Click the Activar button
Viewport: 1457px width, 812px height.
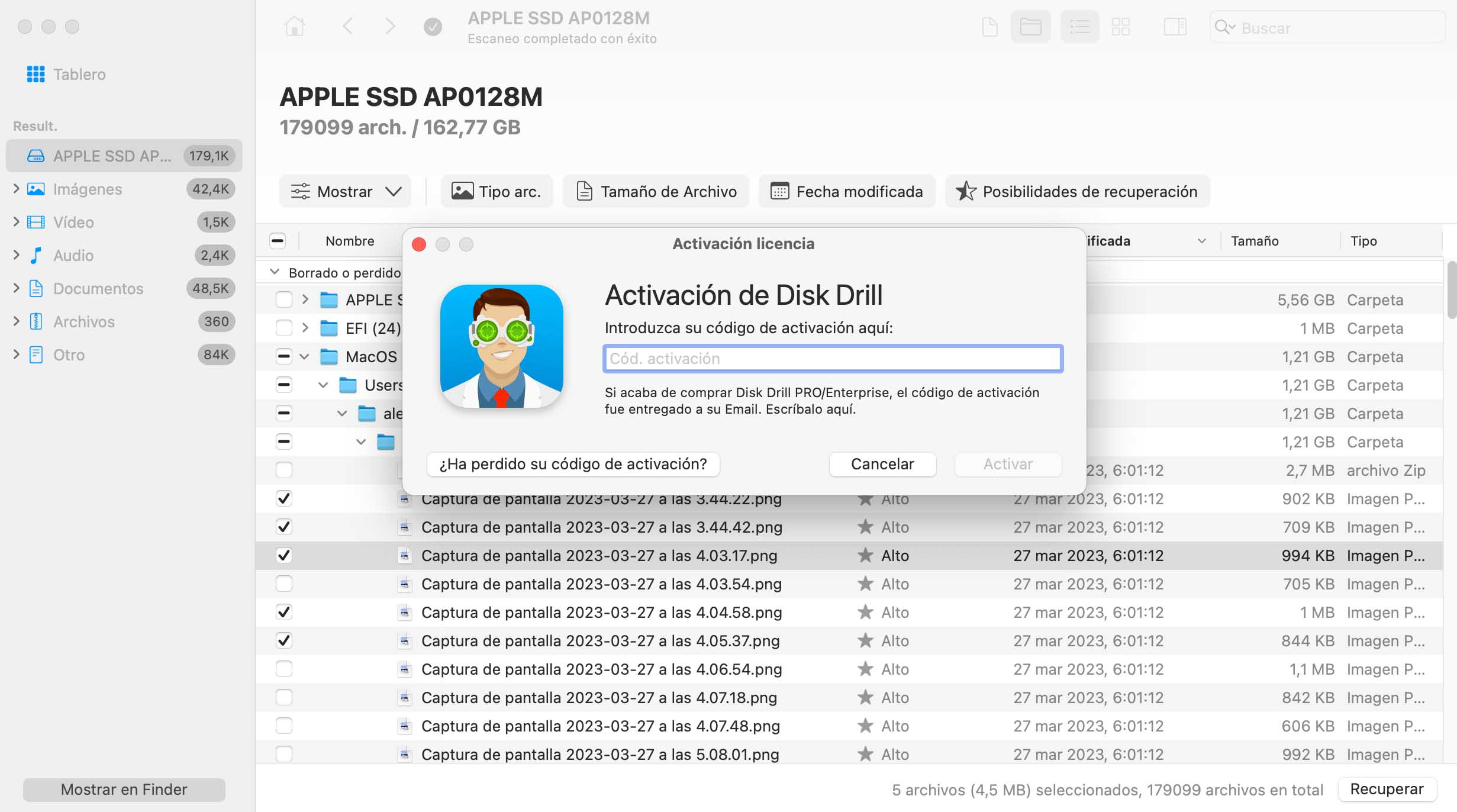tap(1008, 464)
